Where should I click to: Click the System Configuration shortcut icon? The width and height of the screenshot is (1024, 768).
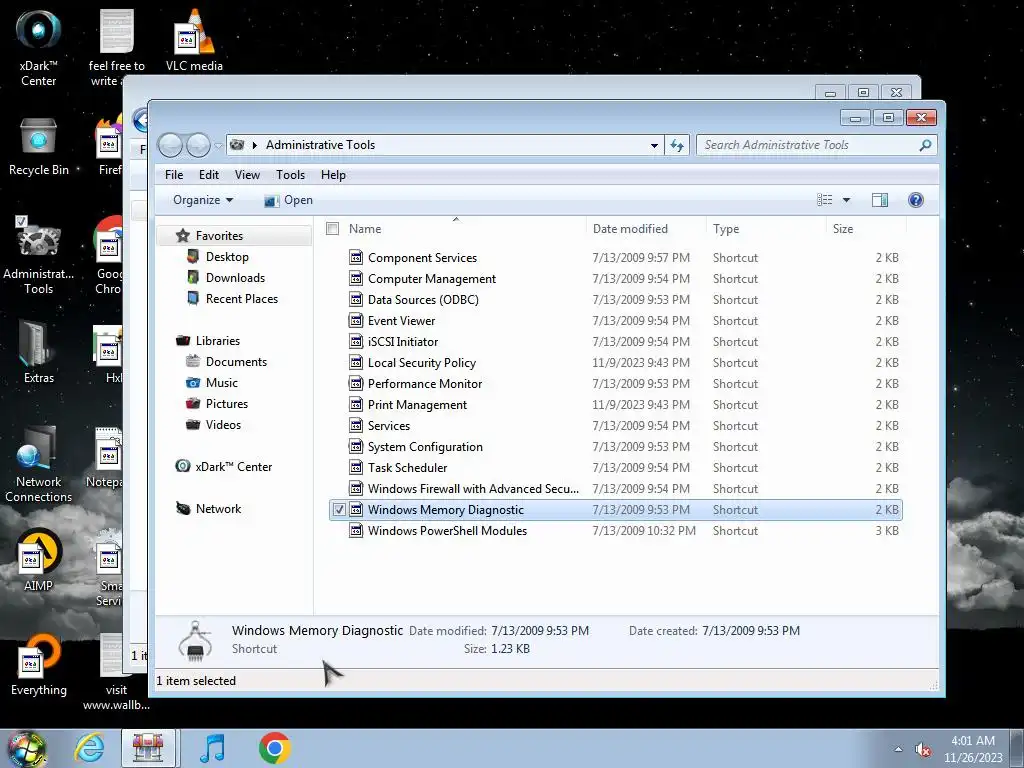[x=356, y=446]
